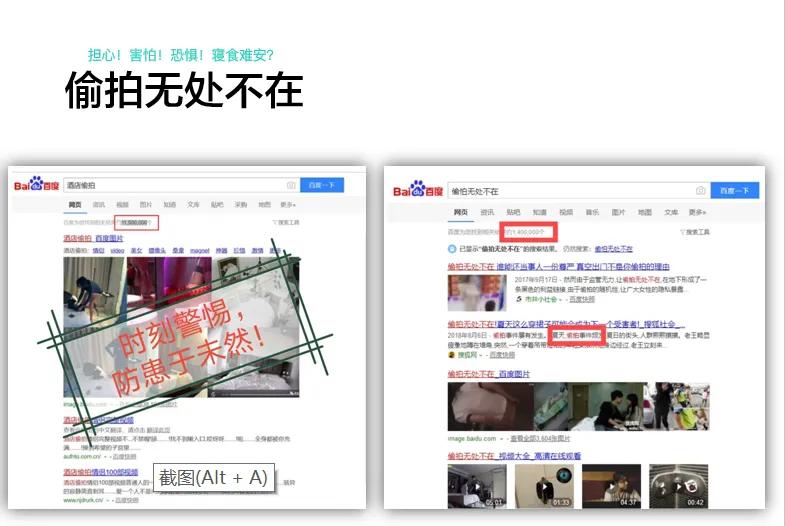Select 网页 tab in left window
Image resolution: width=785 pixels, height=526 pixels.
coord(75,205)
